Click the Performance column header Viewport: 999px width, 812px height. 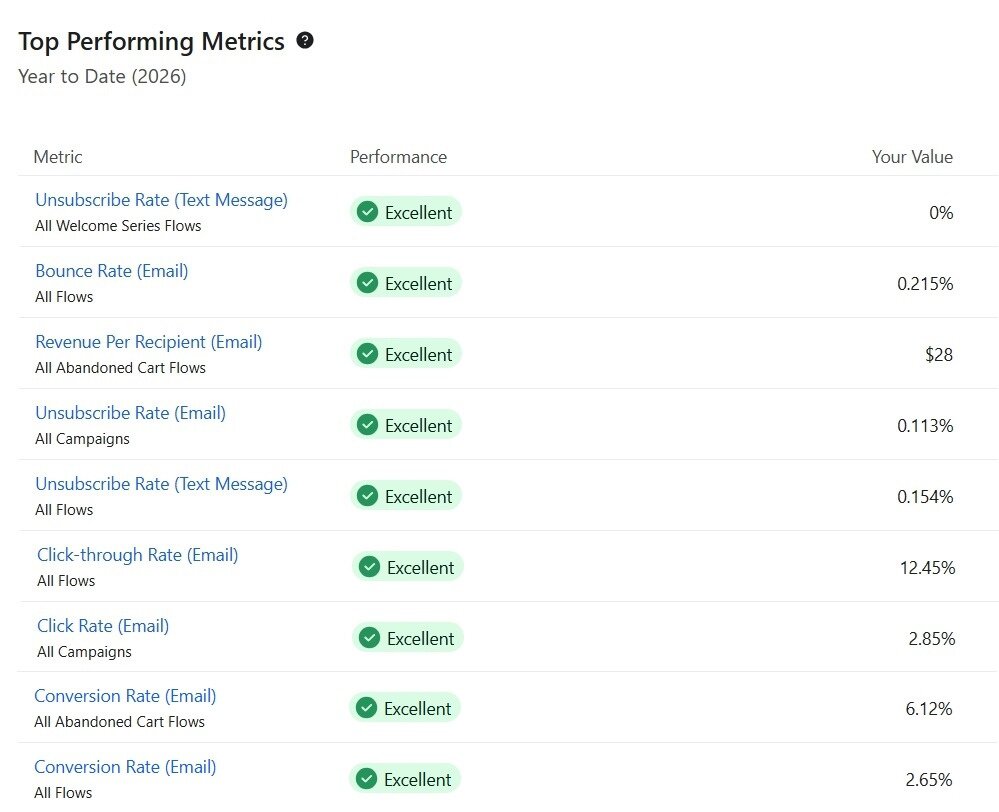click(399, 157)
